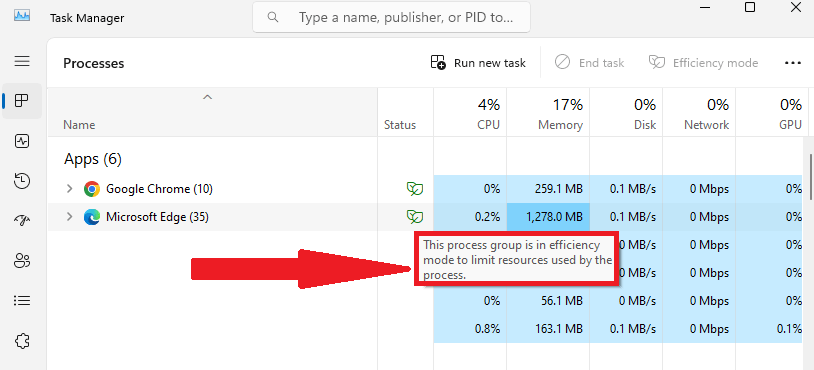
Task: Click the Google Chrome app icon
Action: [91, 189]
